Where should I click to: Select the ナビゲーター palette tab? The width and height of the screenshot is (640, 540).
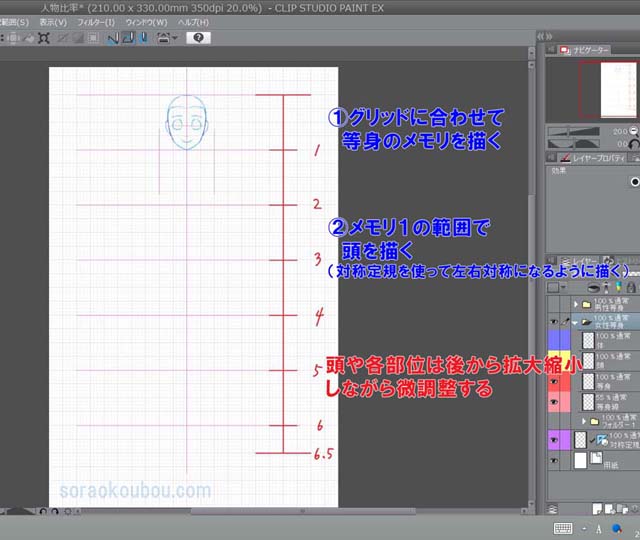tap(585, 50)
